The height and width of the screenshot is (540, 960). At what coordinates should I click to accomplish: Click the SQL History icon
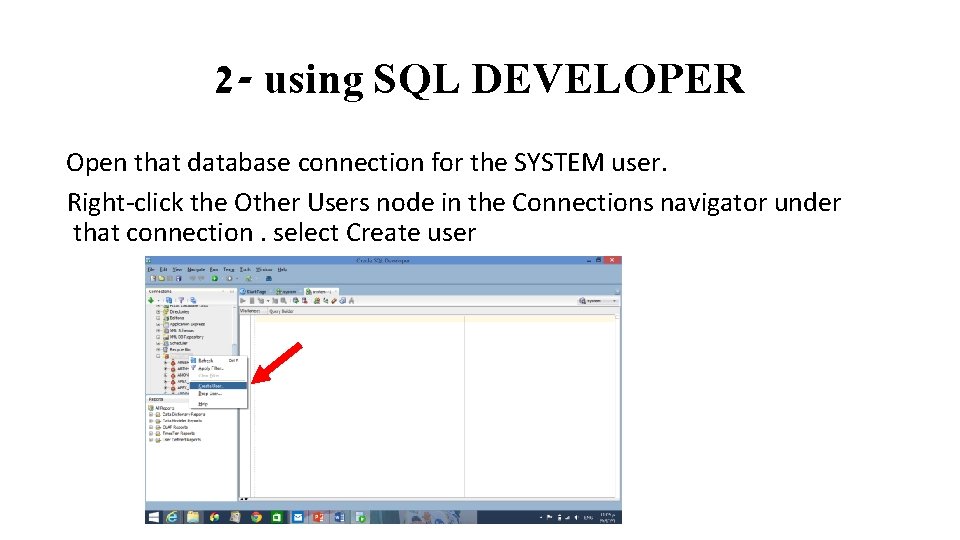[343, 301]
